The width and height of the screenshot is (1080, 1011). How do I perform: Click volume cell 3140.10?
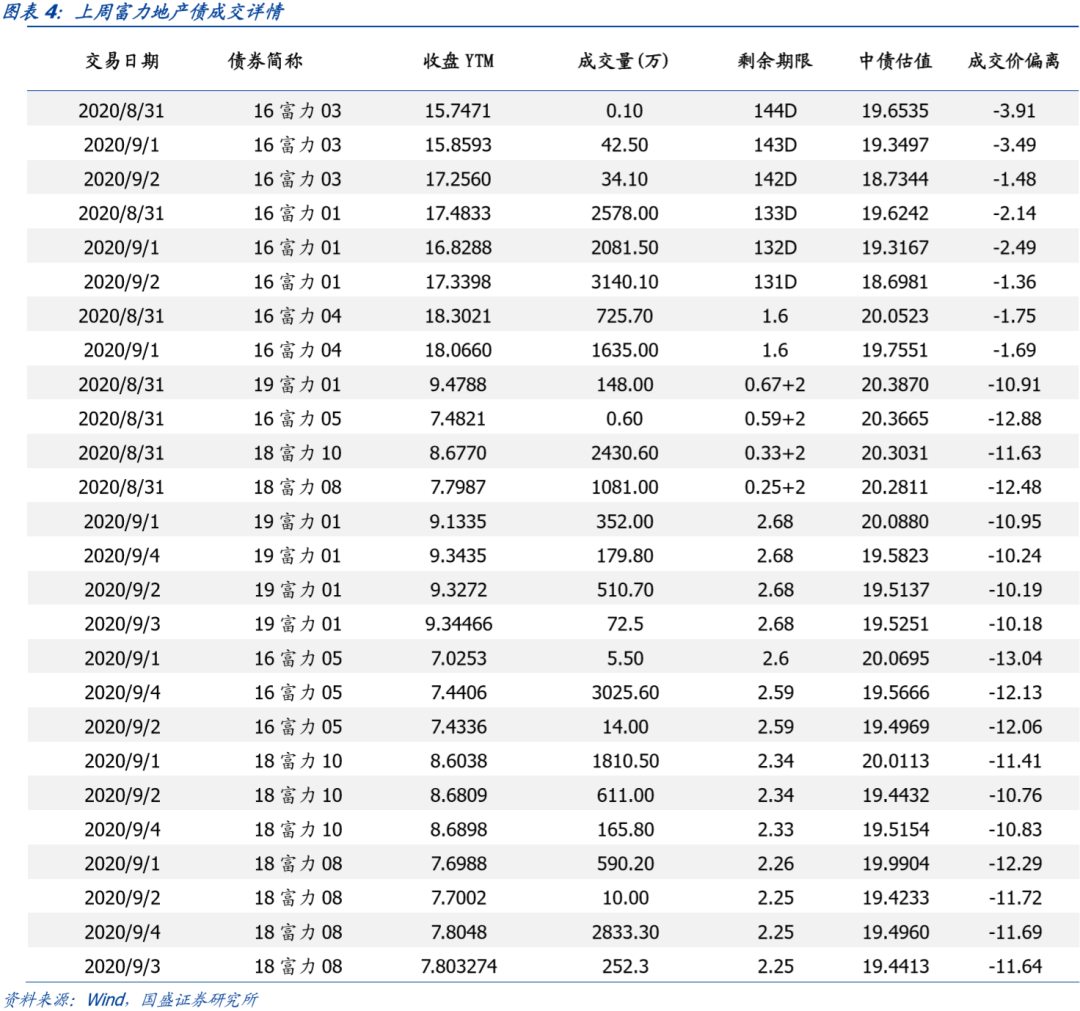point(625,282)
